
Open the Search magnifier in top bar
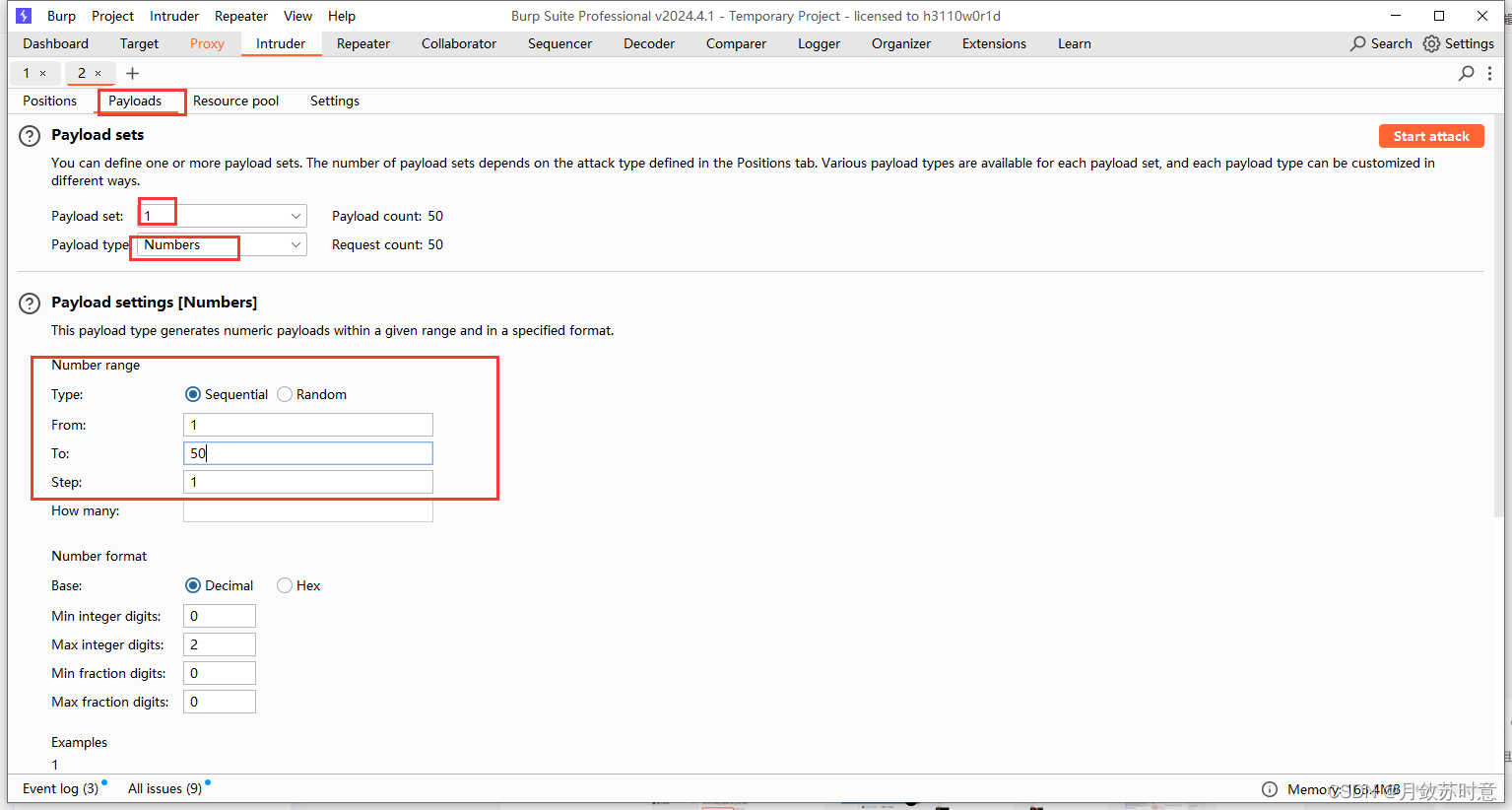[x=1358, y=43]
